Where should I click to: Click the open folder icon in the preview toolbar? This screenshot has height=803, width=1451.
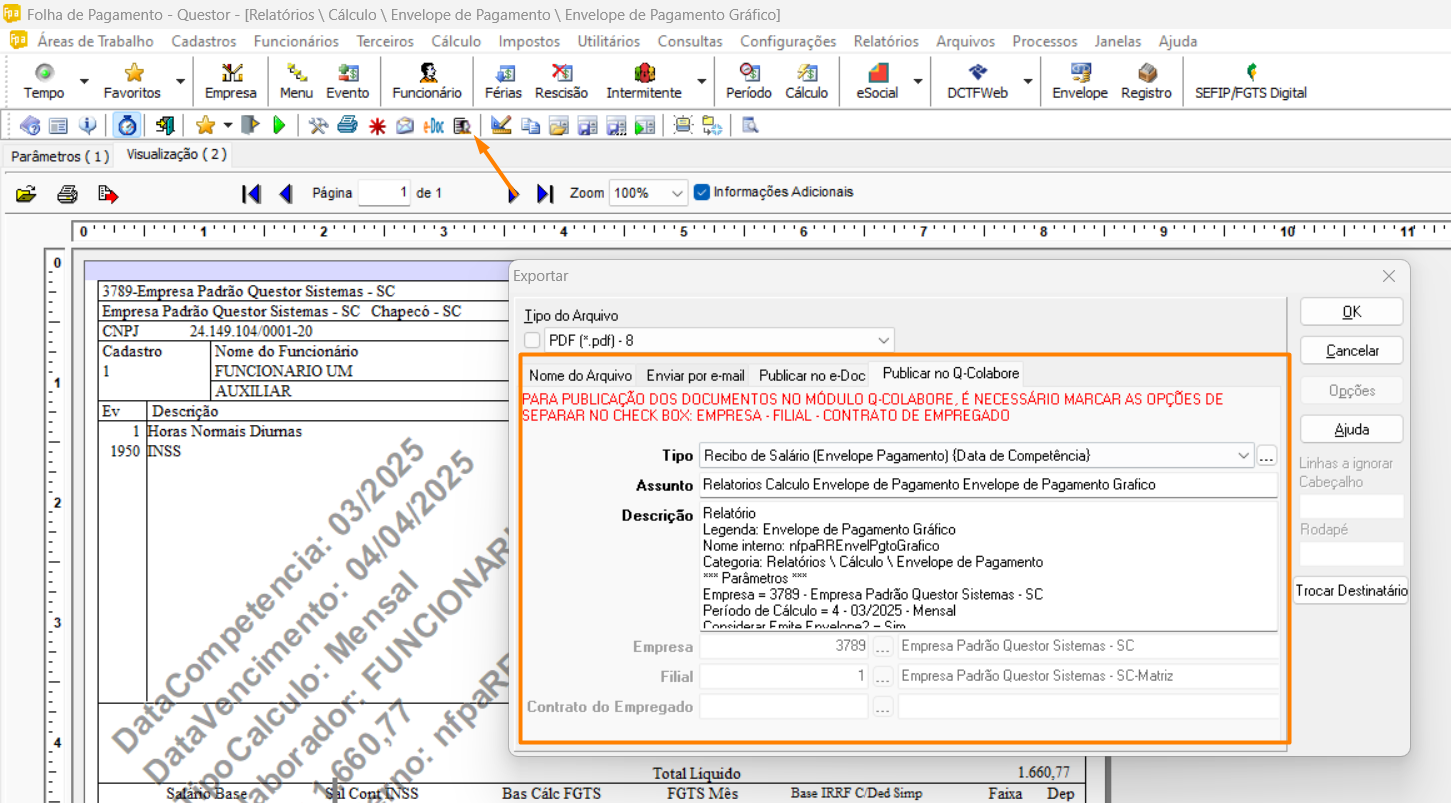coord(26,193)
